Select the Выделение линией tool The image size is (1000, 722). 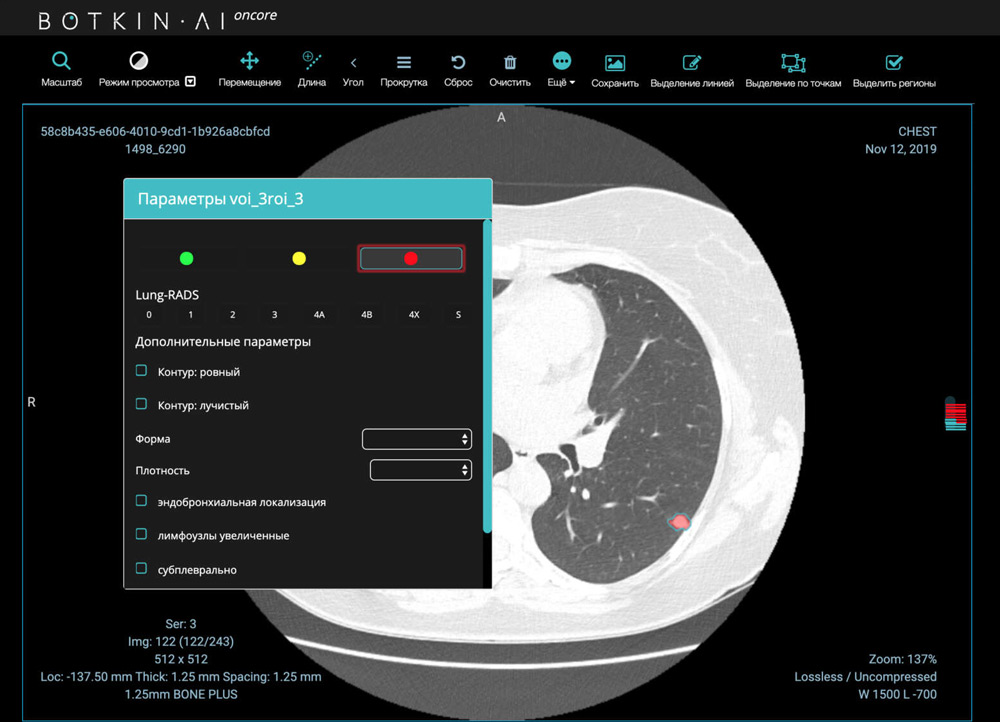click(x=692, y=62)
